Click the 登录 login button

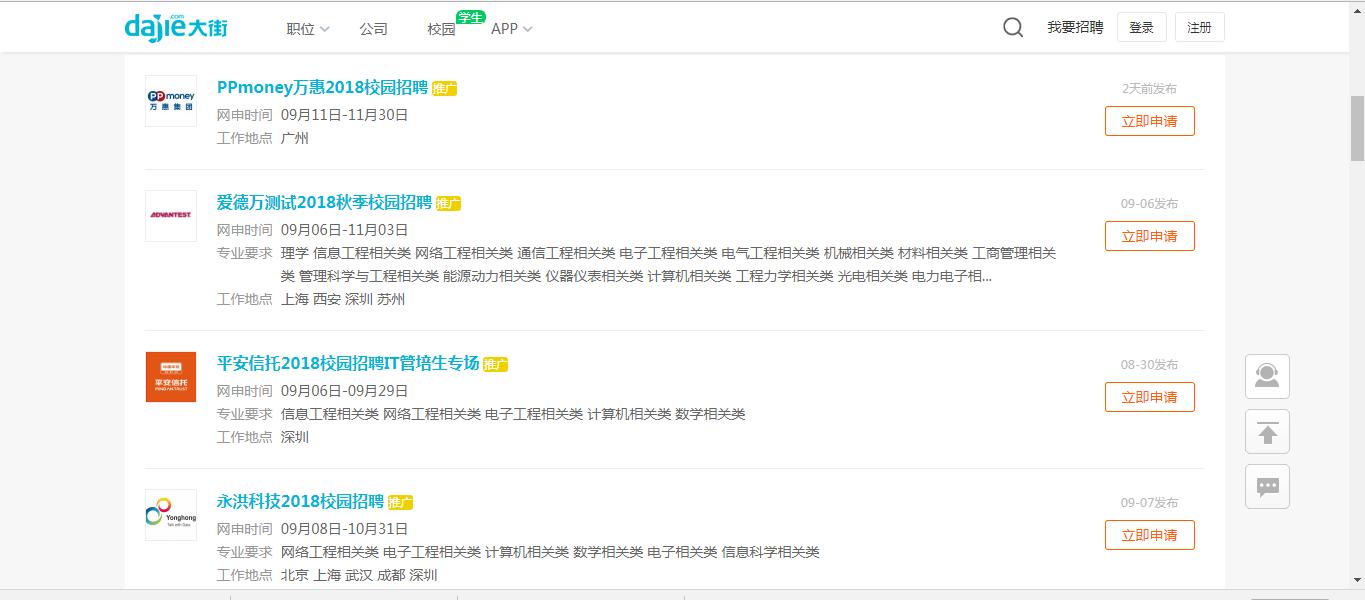pos(1141,27)
